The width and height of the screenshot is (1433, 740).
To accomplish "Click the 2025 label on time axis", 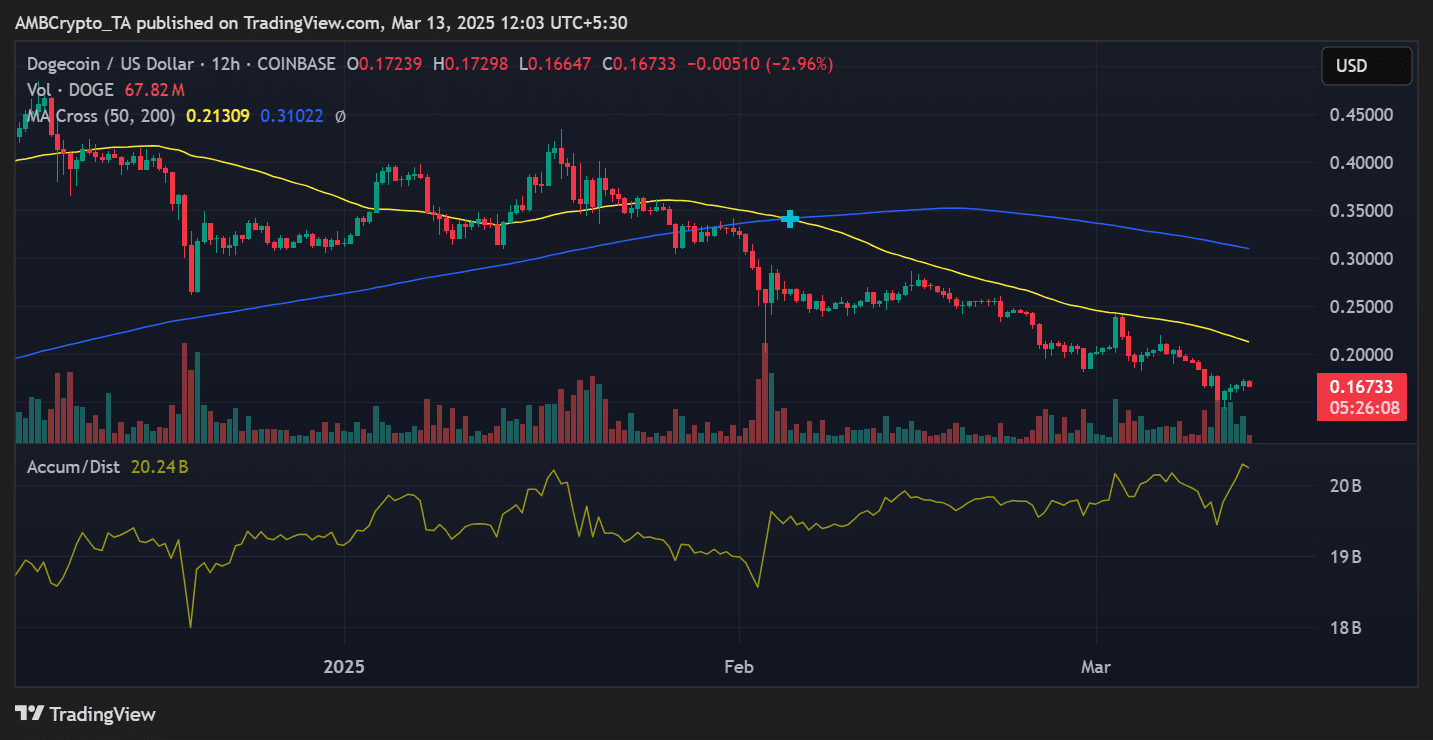I will pos(345,666).
